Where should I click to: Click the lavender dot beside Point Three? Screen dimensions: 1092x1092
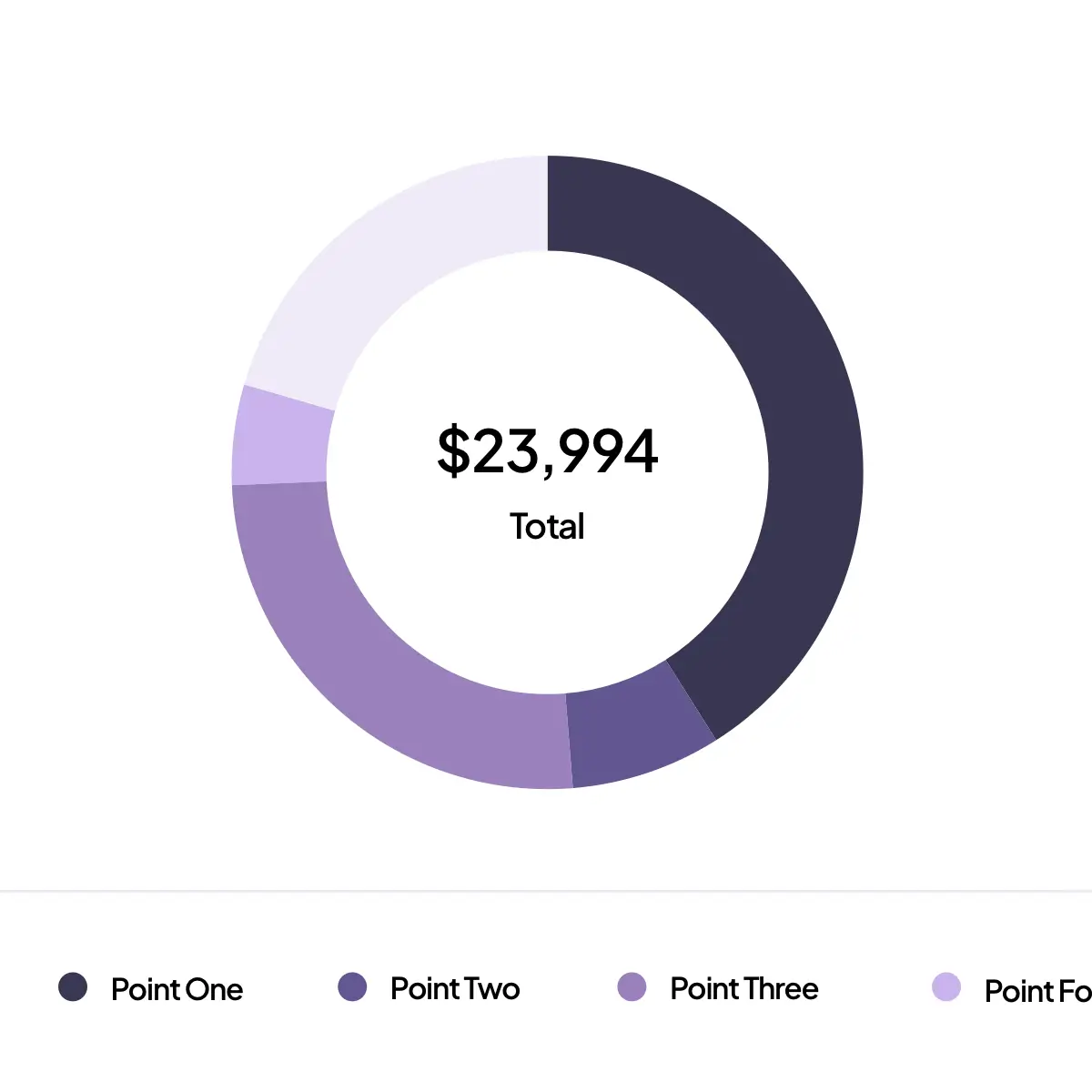[632, 987]
